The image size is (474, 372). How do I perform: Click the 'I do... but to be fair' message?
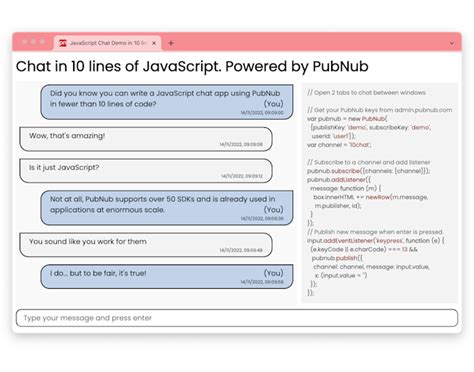pyautogui.click(x=167, y=276)
